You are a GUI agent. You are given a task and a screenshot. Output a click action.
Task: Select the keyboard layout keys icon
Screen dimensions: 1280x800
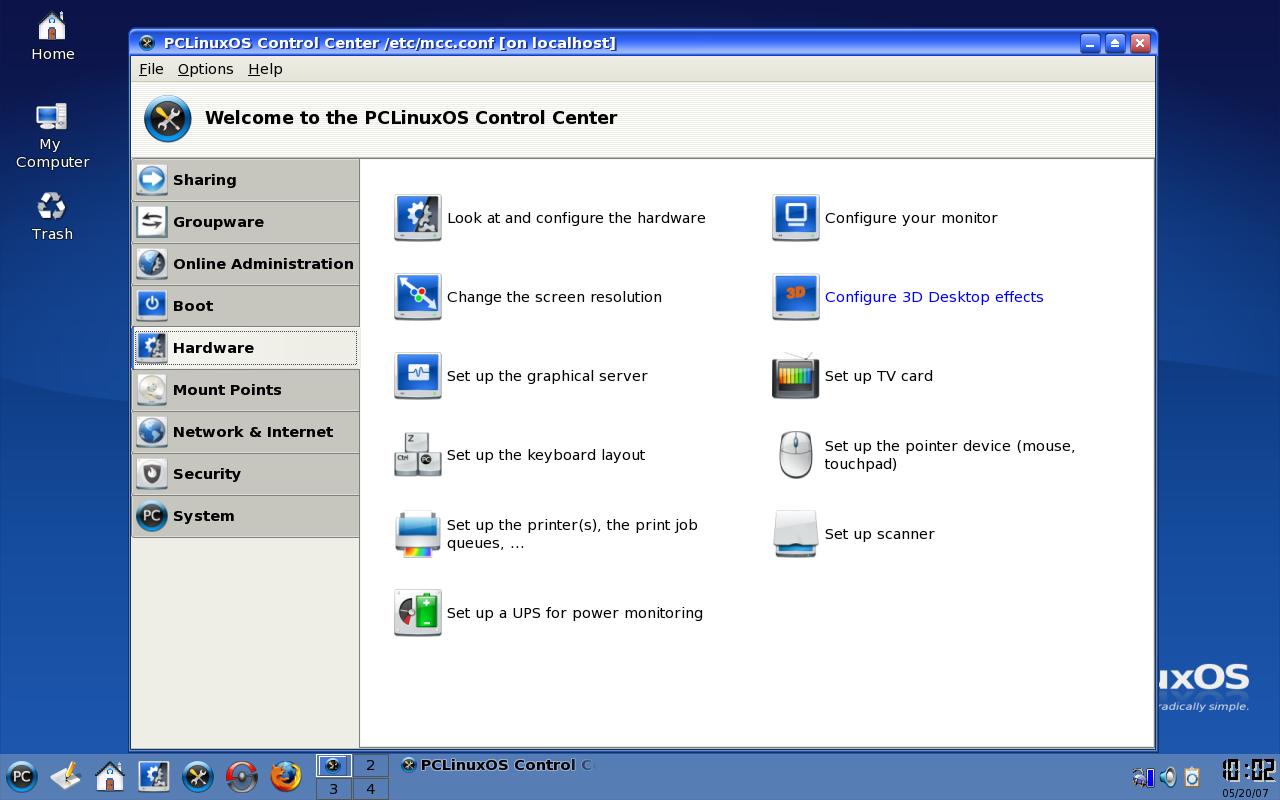(418, 454)
